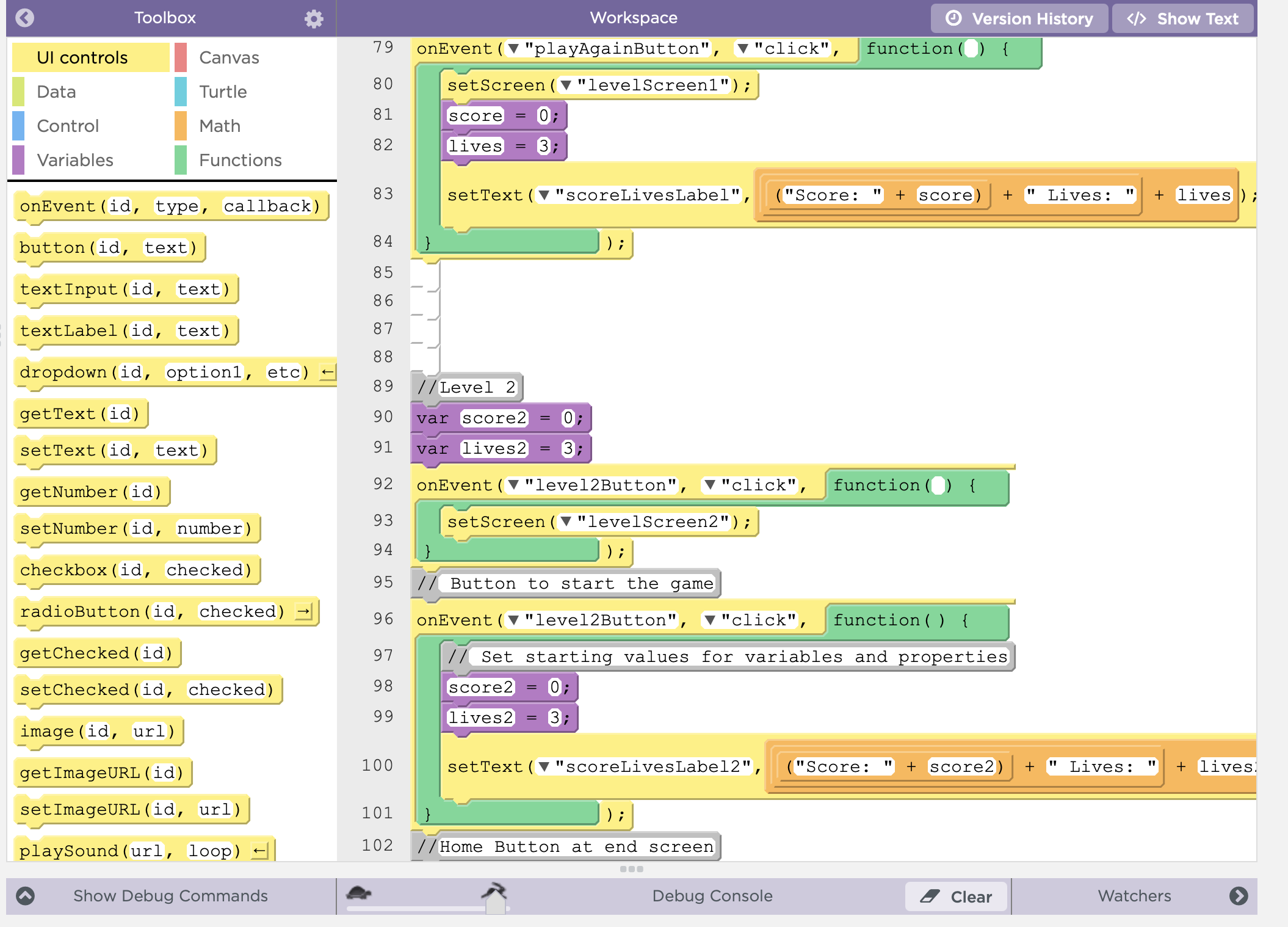Open the "scoreLivesLabel2" id dropdown
Viewport: 1288px width, 927px height.
pos(544,767)
